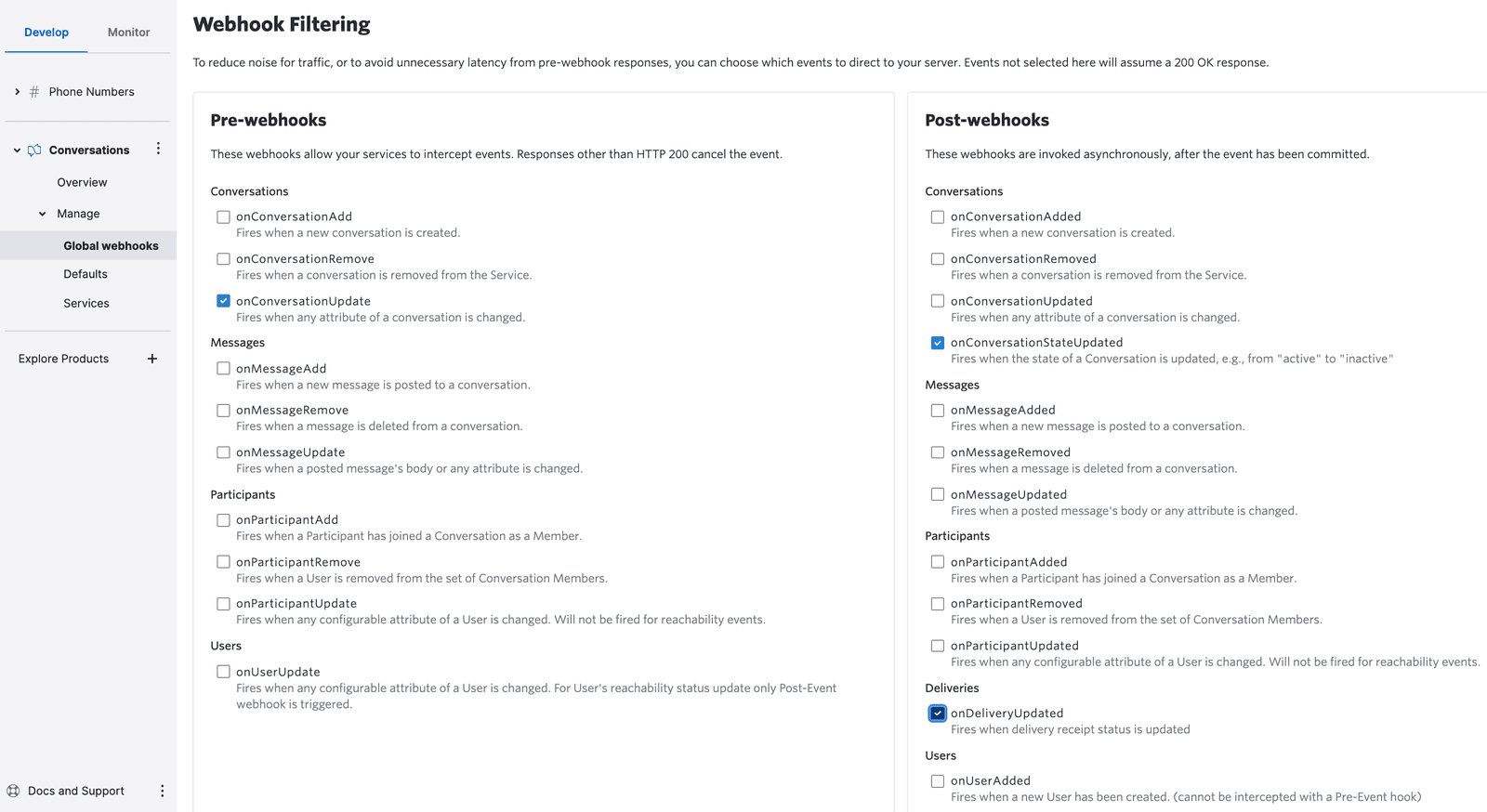
Task: Check the onMessageAdd pre-webhook
Action: (x=223, y=368)
